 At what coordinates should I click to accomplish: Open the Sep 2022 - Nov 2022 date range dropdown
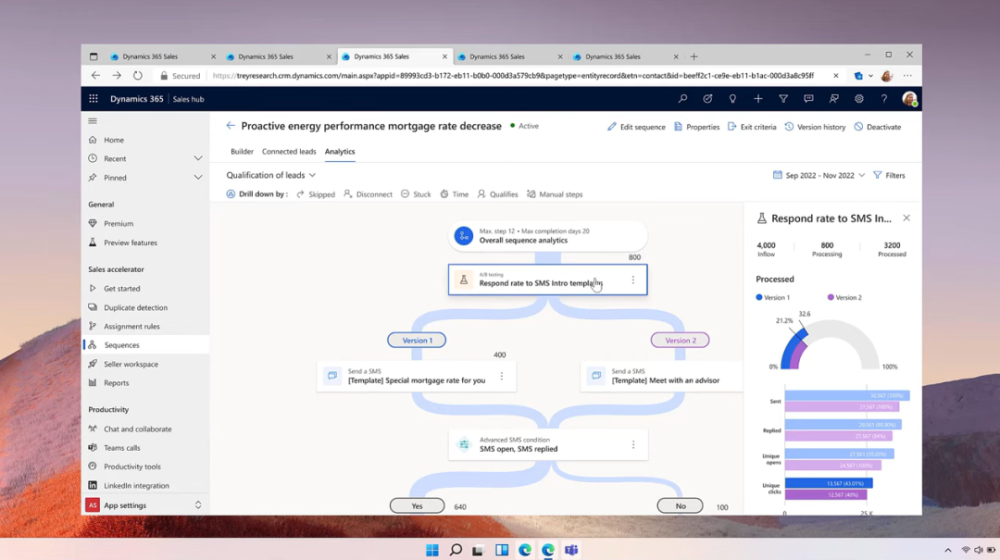click(x=819, y=175)
